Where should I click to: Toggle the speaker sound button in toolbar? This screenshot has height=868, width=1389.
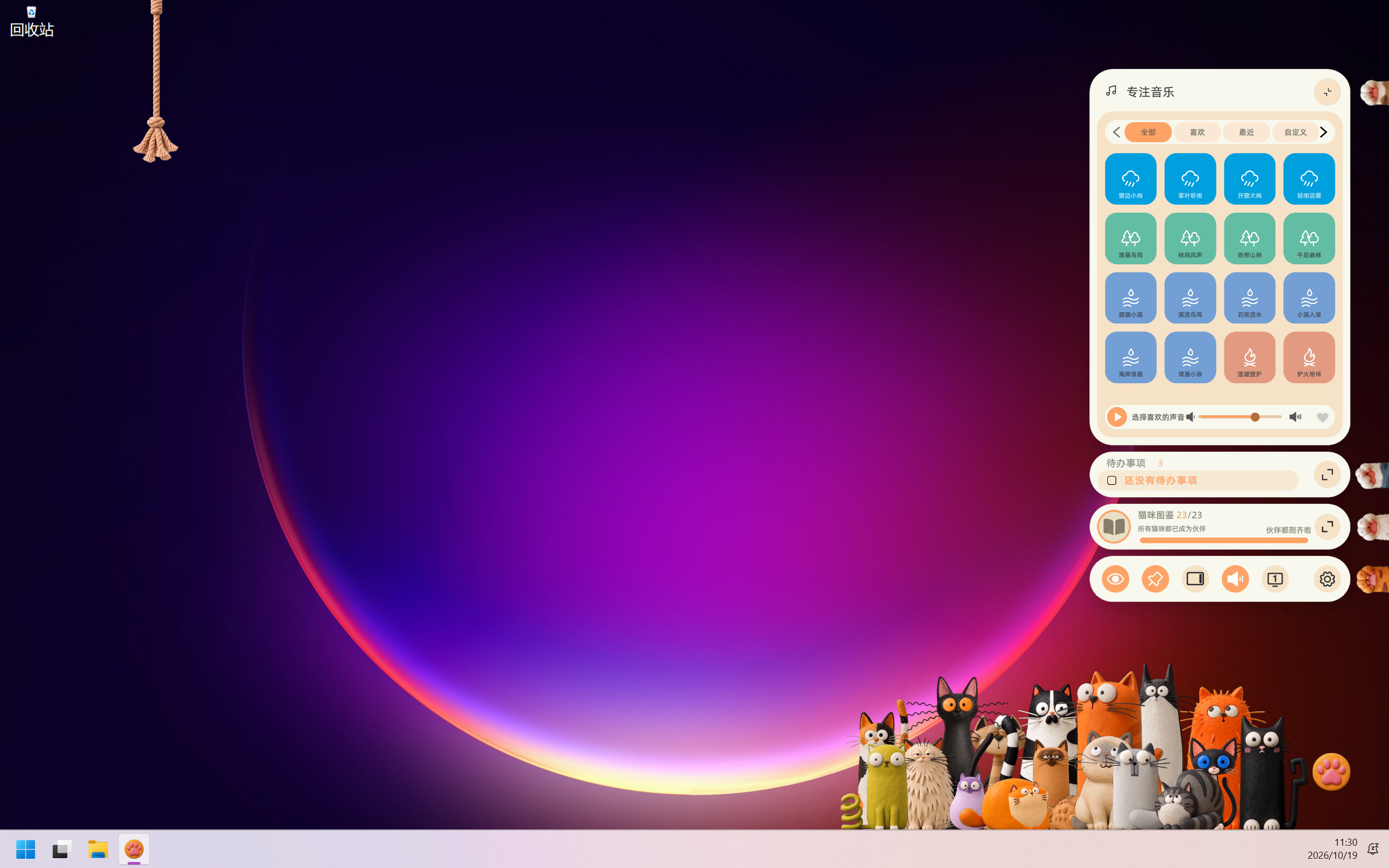pyautogui.click(x=1235, y=579)
